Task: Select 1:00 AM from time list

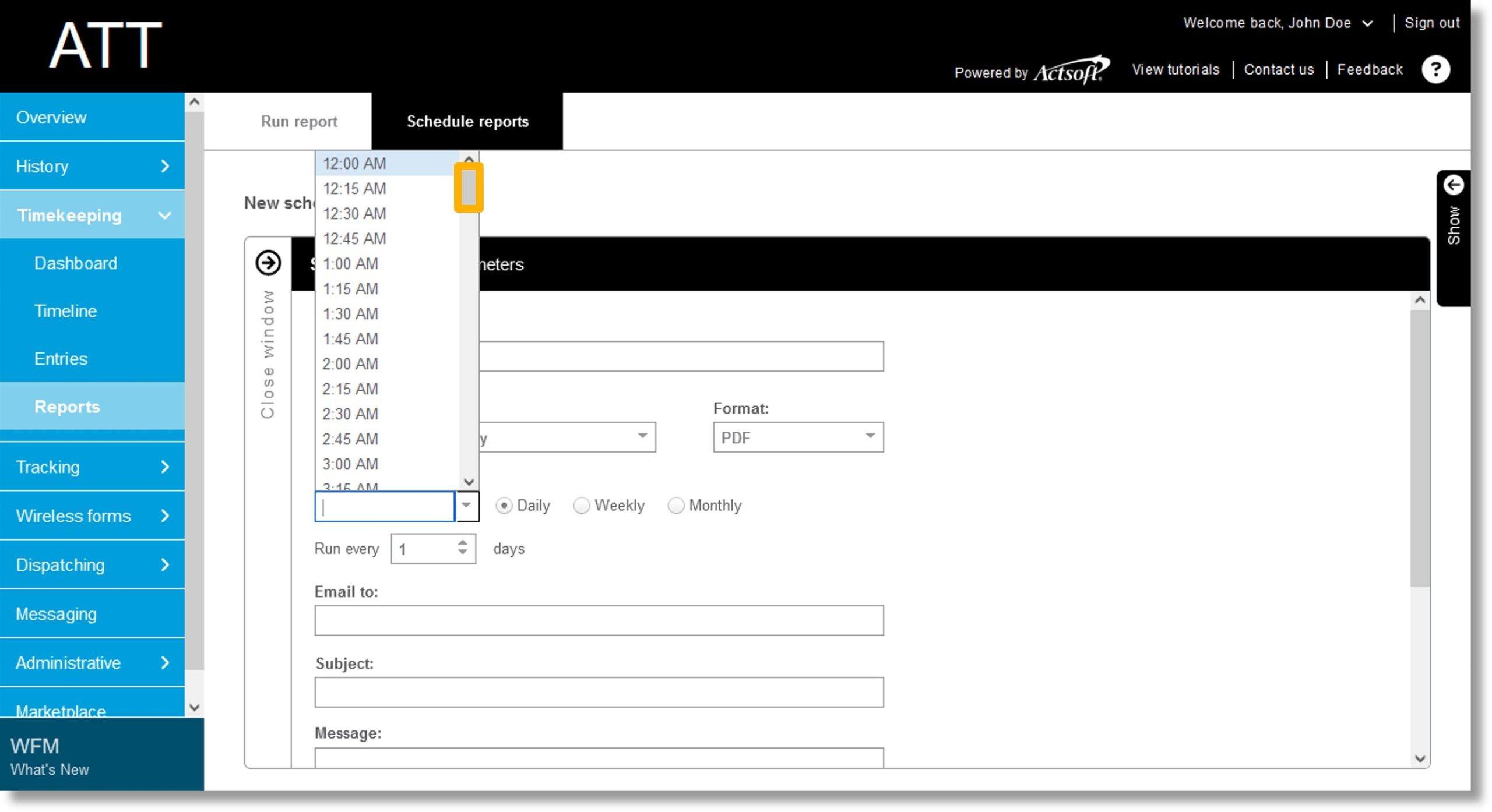Action: pyautogui.click(x=350, y=263)
